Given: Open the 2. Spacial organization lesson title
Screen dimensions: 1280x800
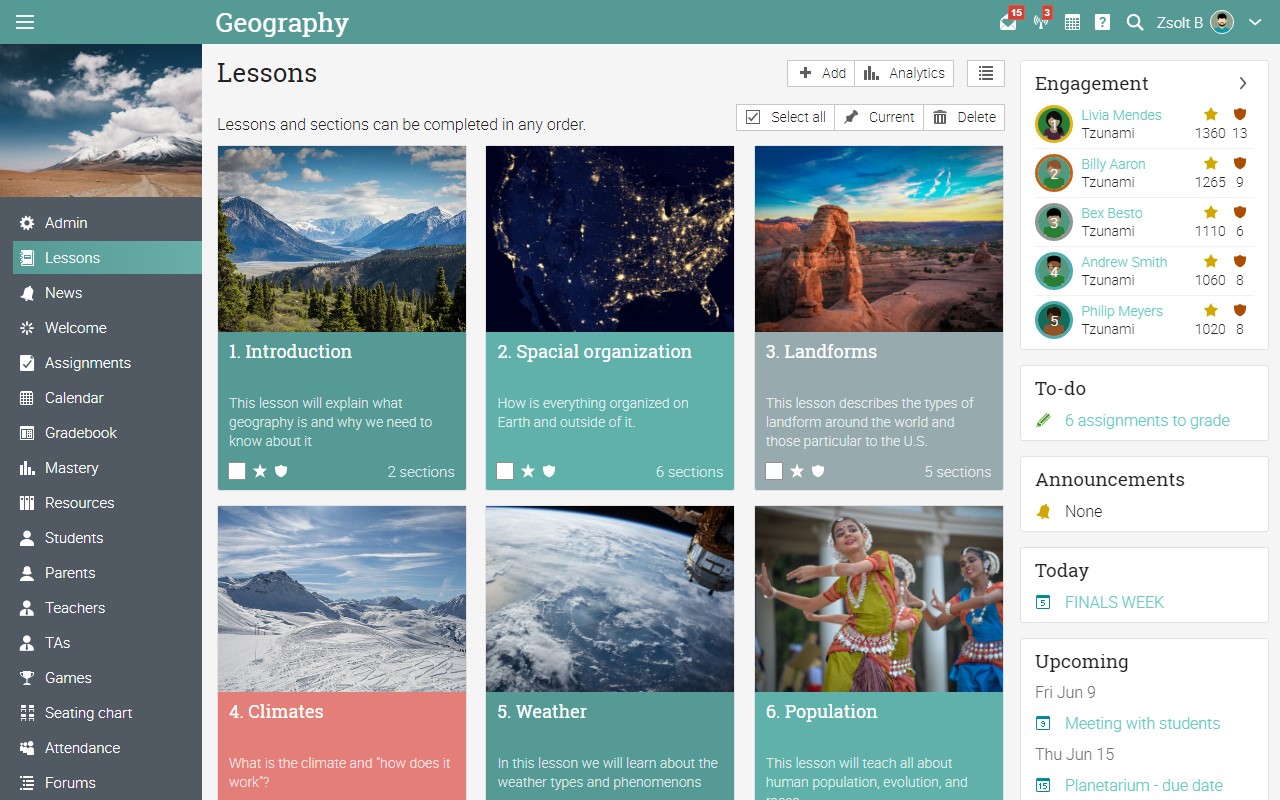Looking at the screenshot, I should pyautogui.click(x=594, y=352).
